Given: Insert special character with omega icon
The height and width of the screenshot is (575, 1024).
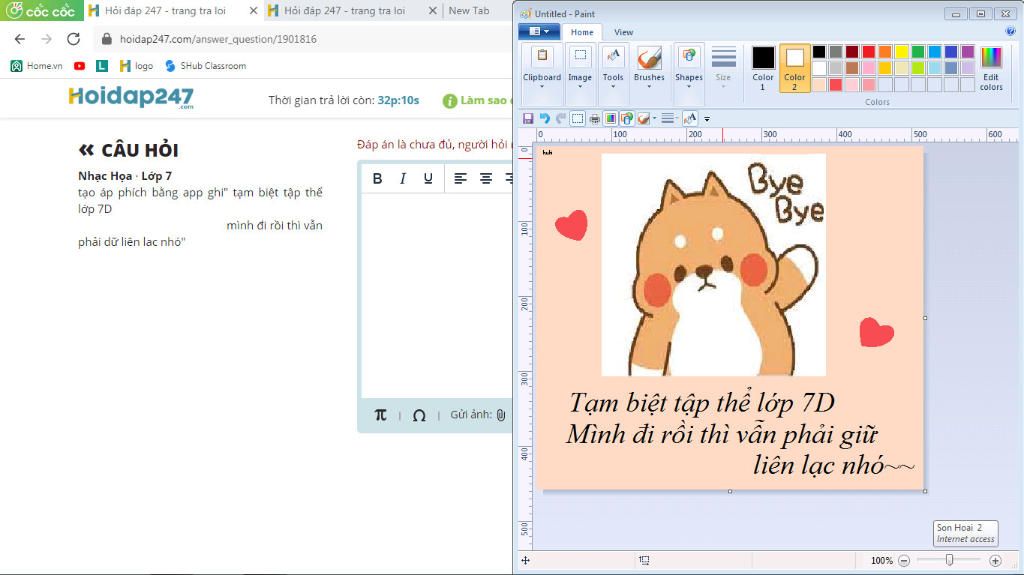Looking at the screenshot, I should coord(419,415).
